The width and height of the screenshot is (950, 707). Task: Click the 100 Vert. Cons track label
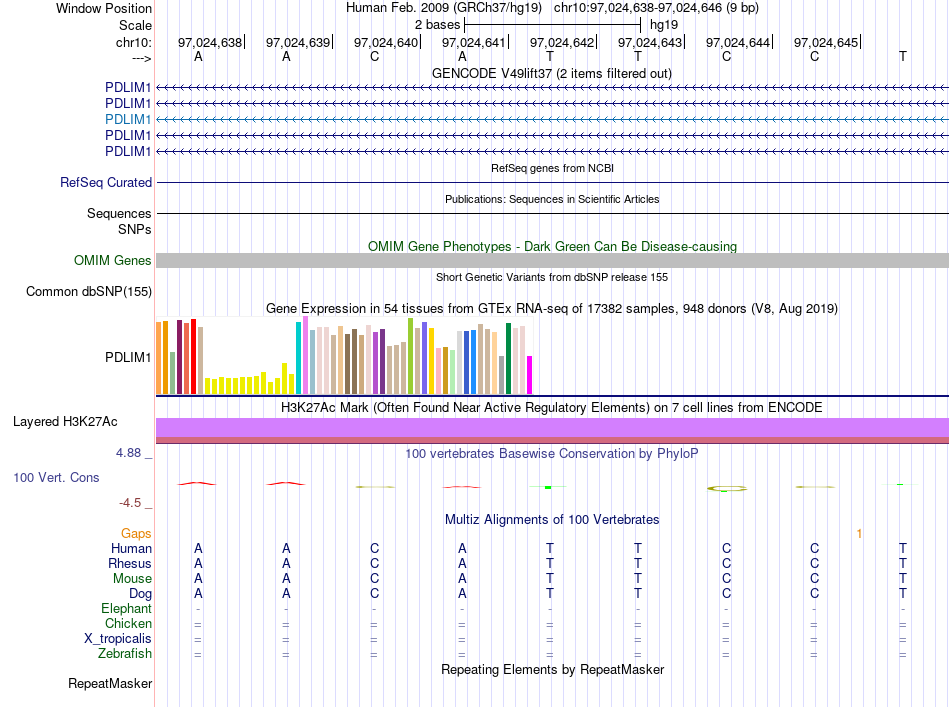[x=56, y=477]
